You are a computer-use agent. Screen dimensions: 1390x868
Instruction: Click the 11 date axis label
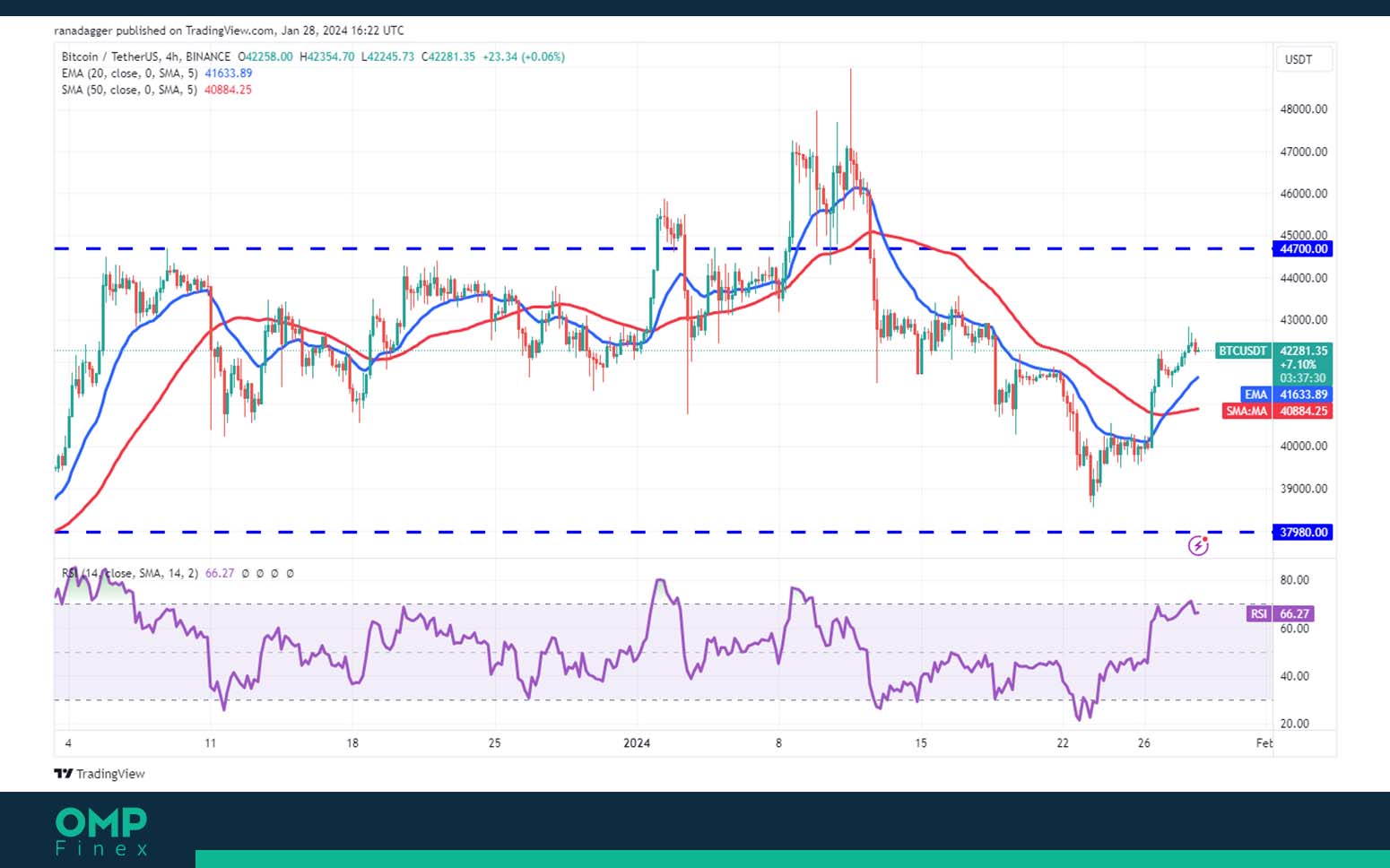tap(210, 743)
